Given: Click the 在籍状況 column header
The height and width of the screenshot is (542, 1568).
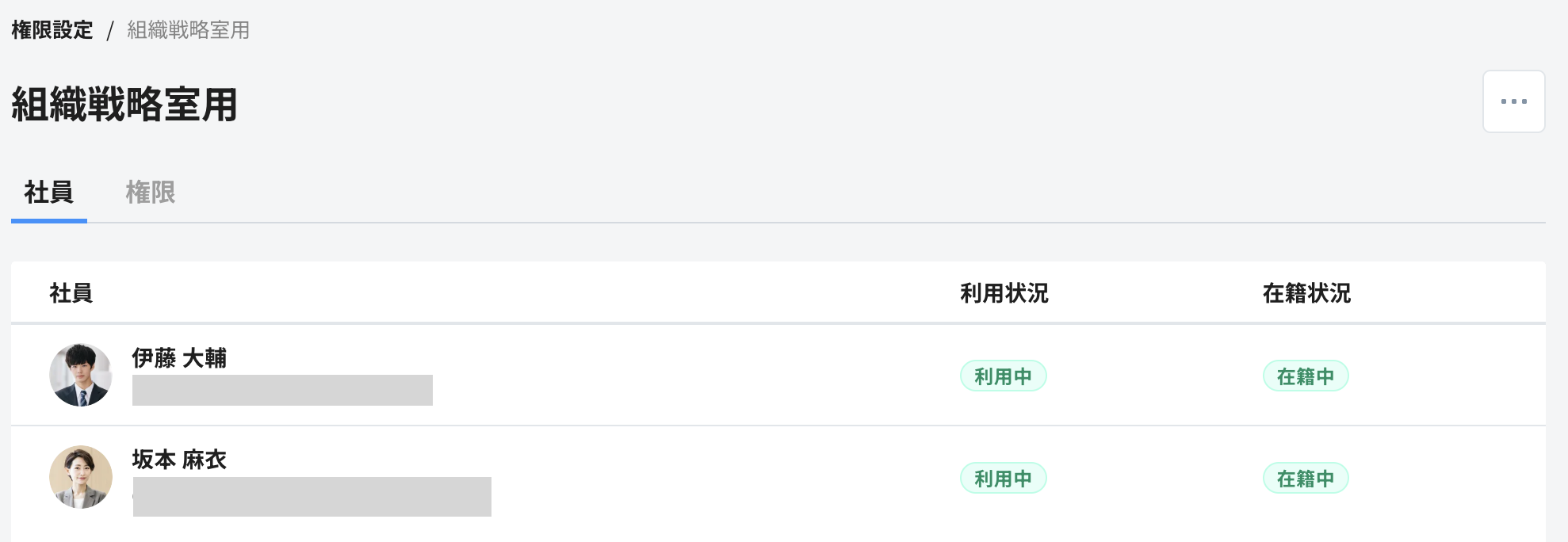Looking at the screenshot, I should point(1306,293).
